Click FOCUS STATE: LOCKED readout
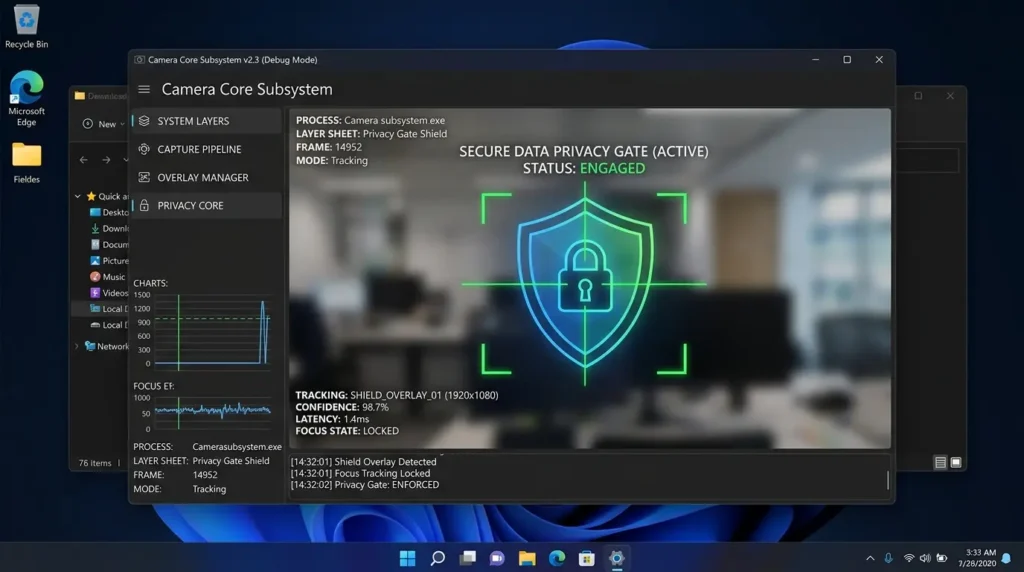Image resolution: width=1024 pixels, height=572 pixels. (x=347, y=431)
